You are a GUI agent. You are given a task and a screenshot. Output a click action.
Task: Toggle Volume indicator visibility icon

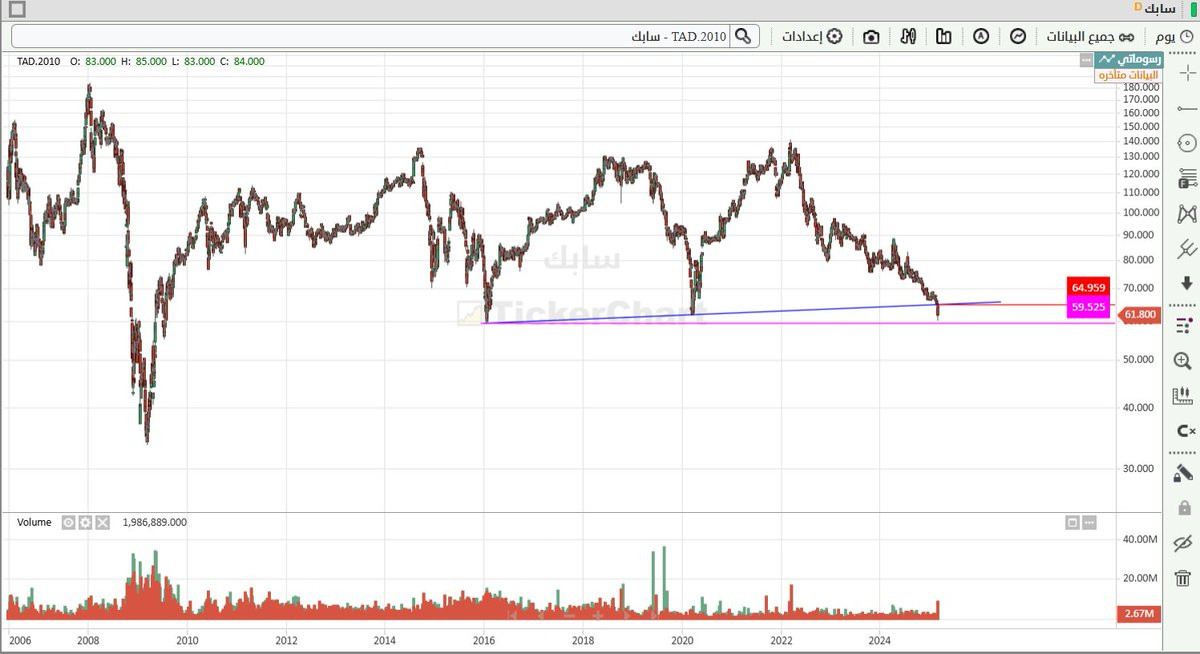tap(68, 522)
